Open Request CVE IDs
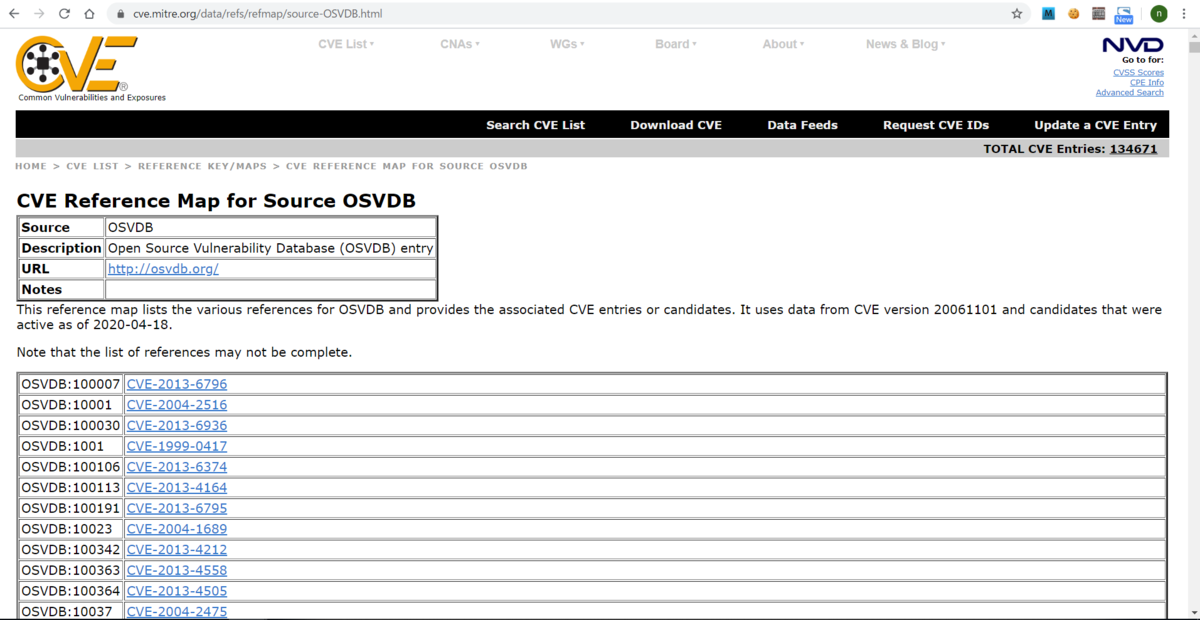The image size is (1200, 620). [x=936, y=125]
